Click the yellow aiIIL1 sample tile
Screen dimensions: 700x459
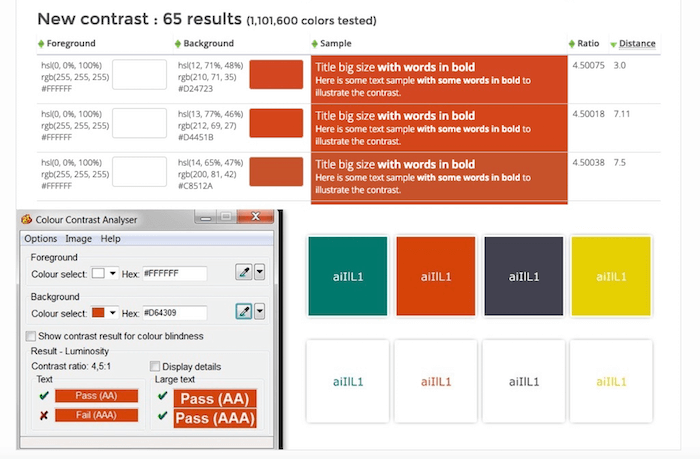tap(611, 276)
